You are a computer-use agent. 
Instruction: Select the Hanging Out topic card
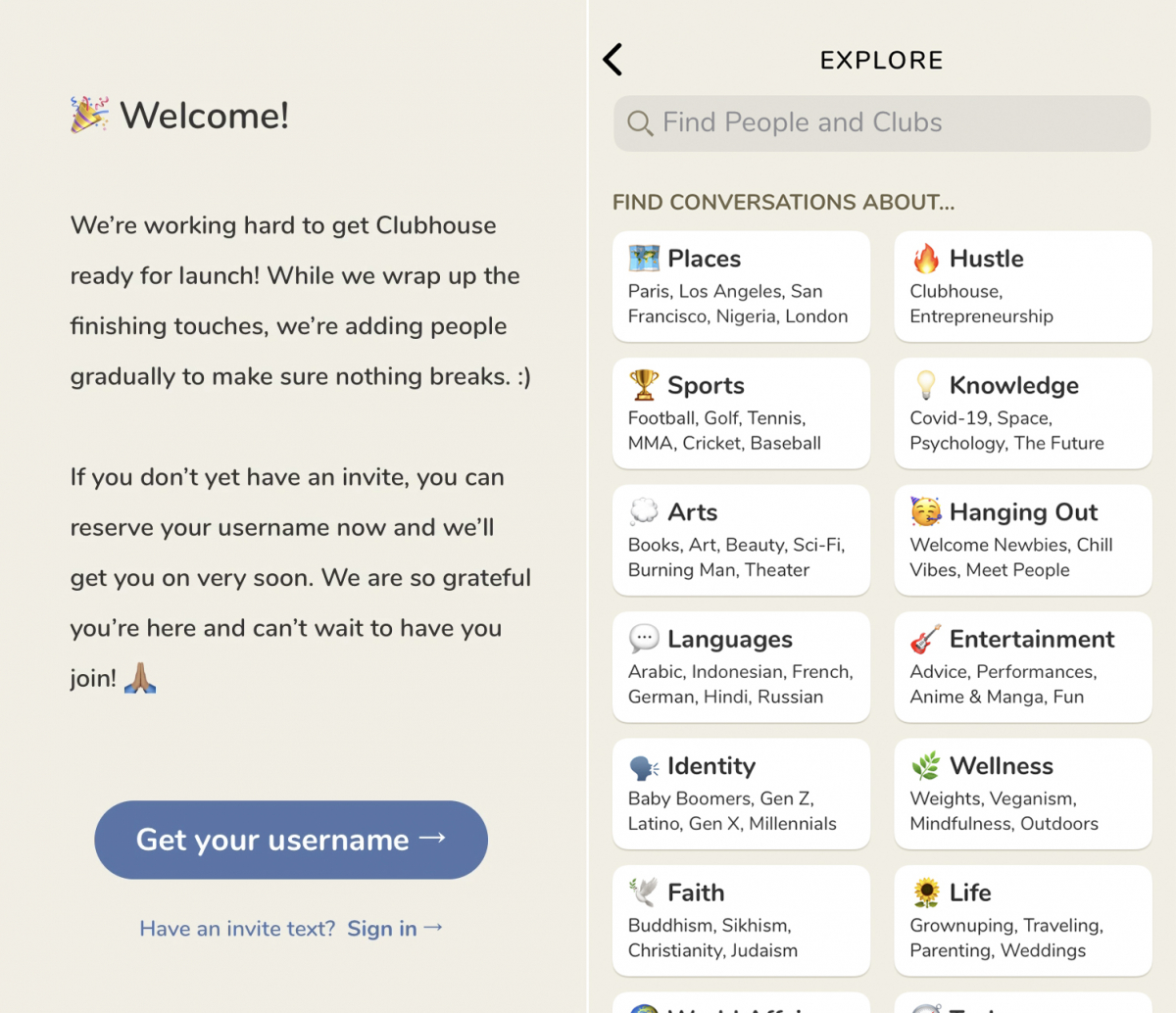[1022, 540]
